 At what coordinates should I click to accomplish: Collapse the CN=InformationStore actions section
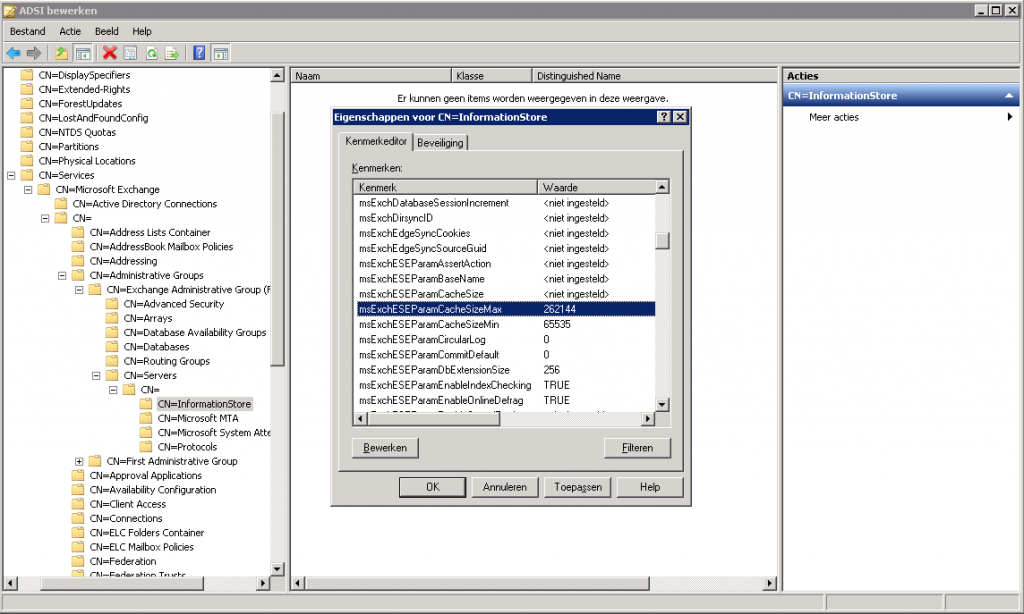[1009, 96]
